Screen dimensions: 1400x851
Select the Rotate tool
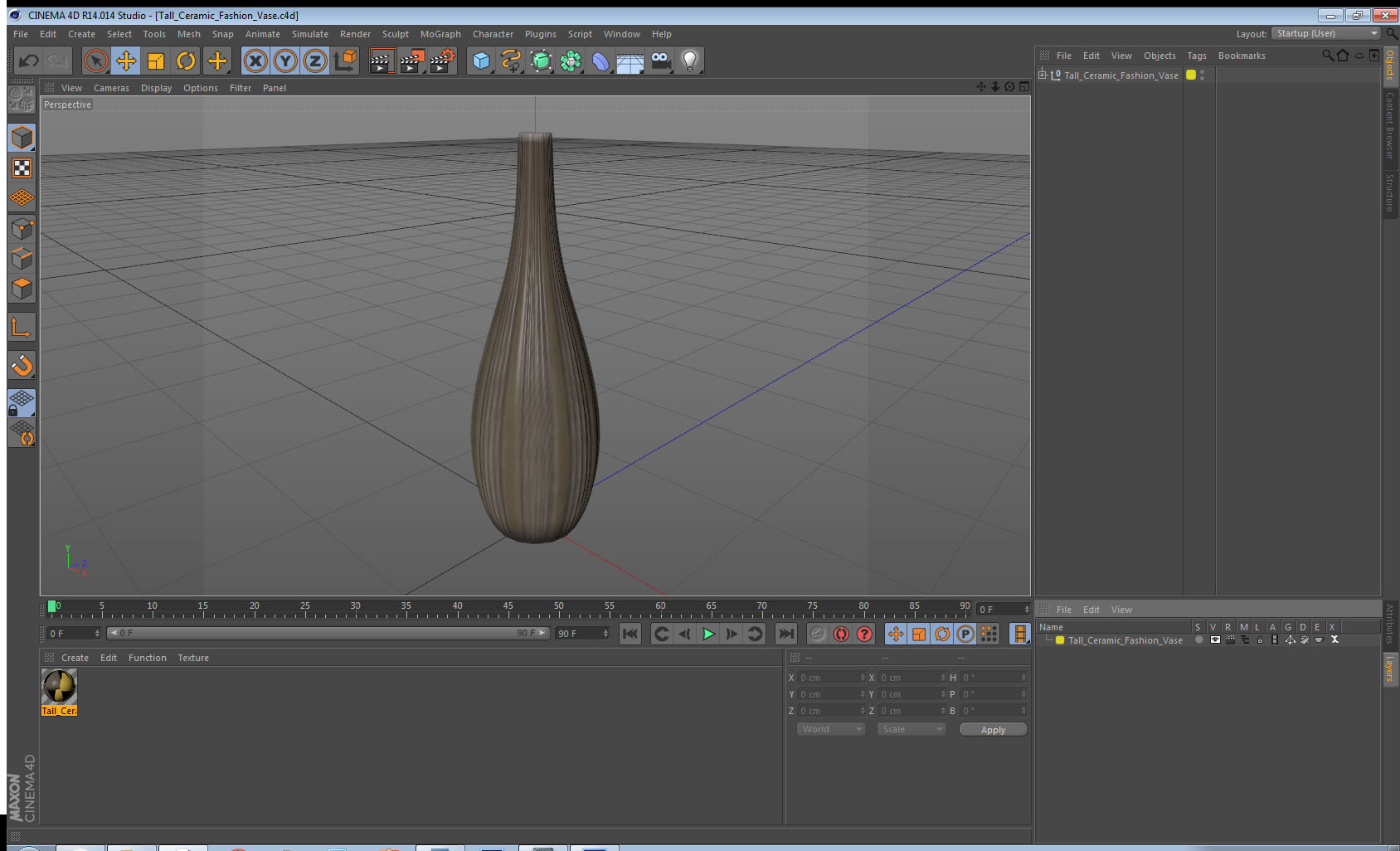[x=187, y=61]
